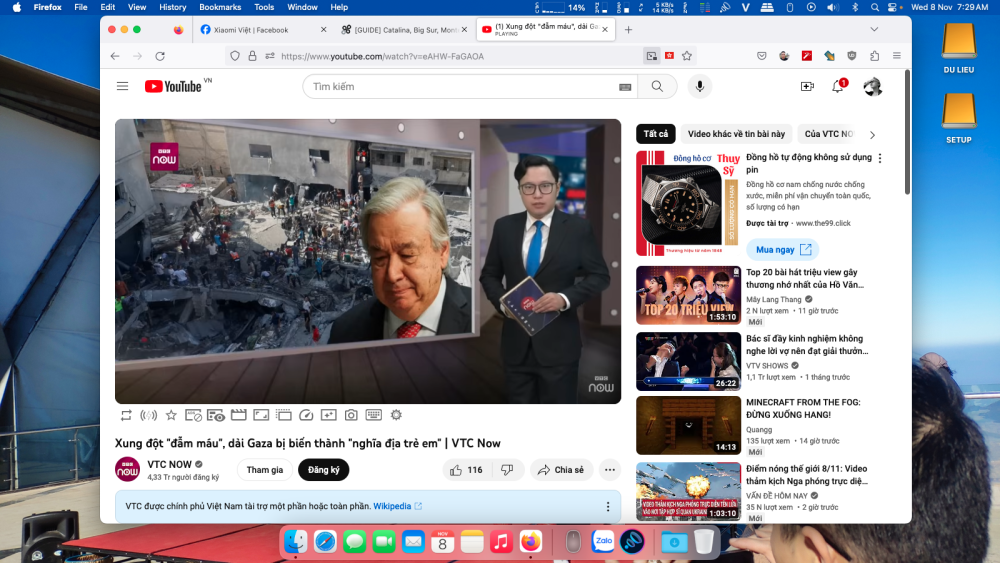The height and width of the screenshot is (563, 1000).
Task: Click the loop/repeat icon below the player
Action: point(126,415)
